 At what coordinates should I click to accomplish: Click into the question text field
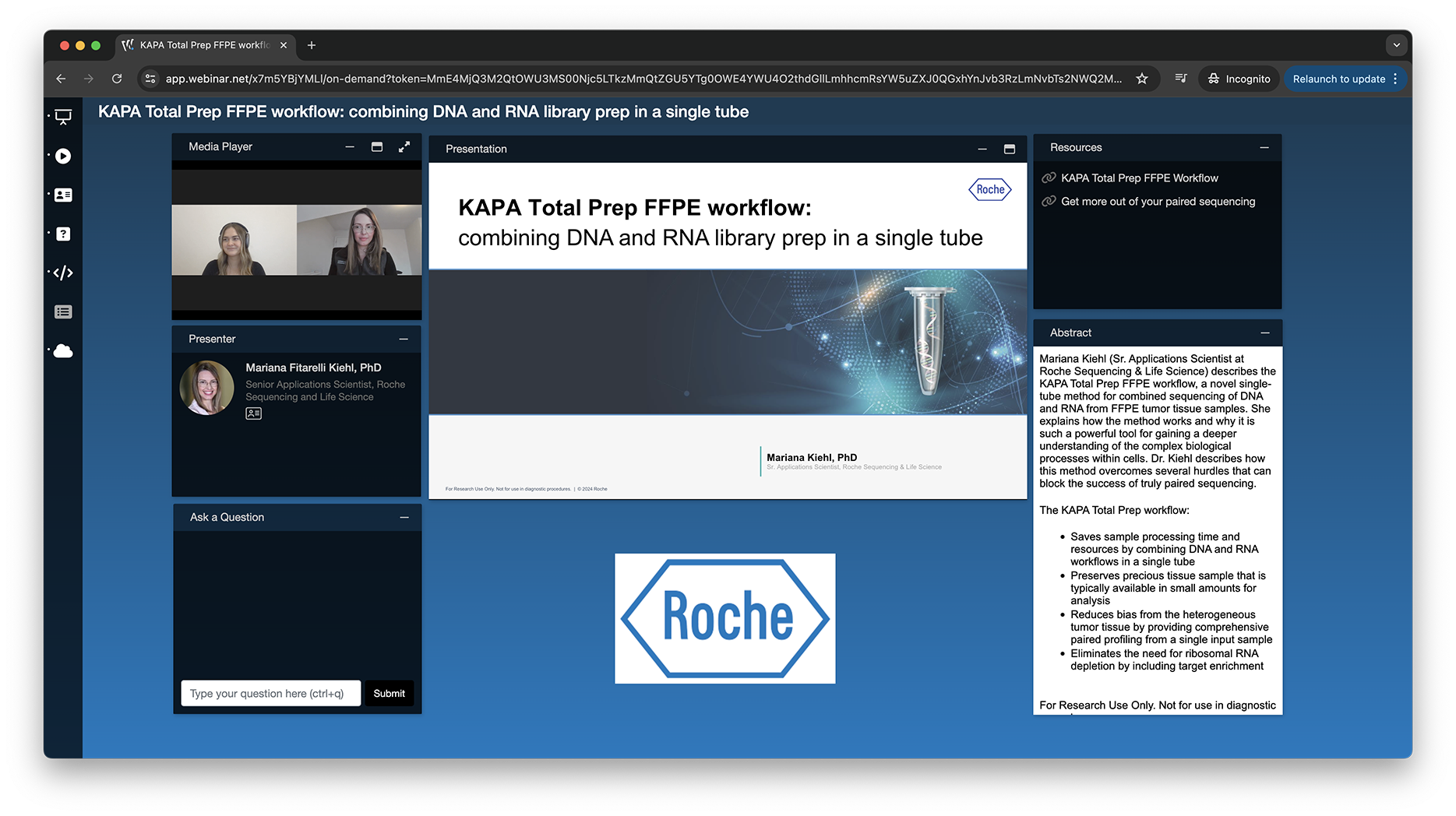click(271, 693)
